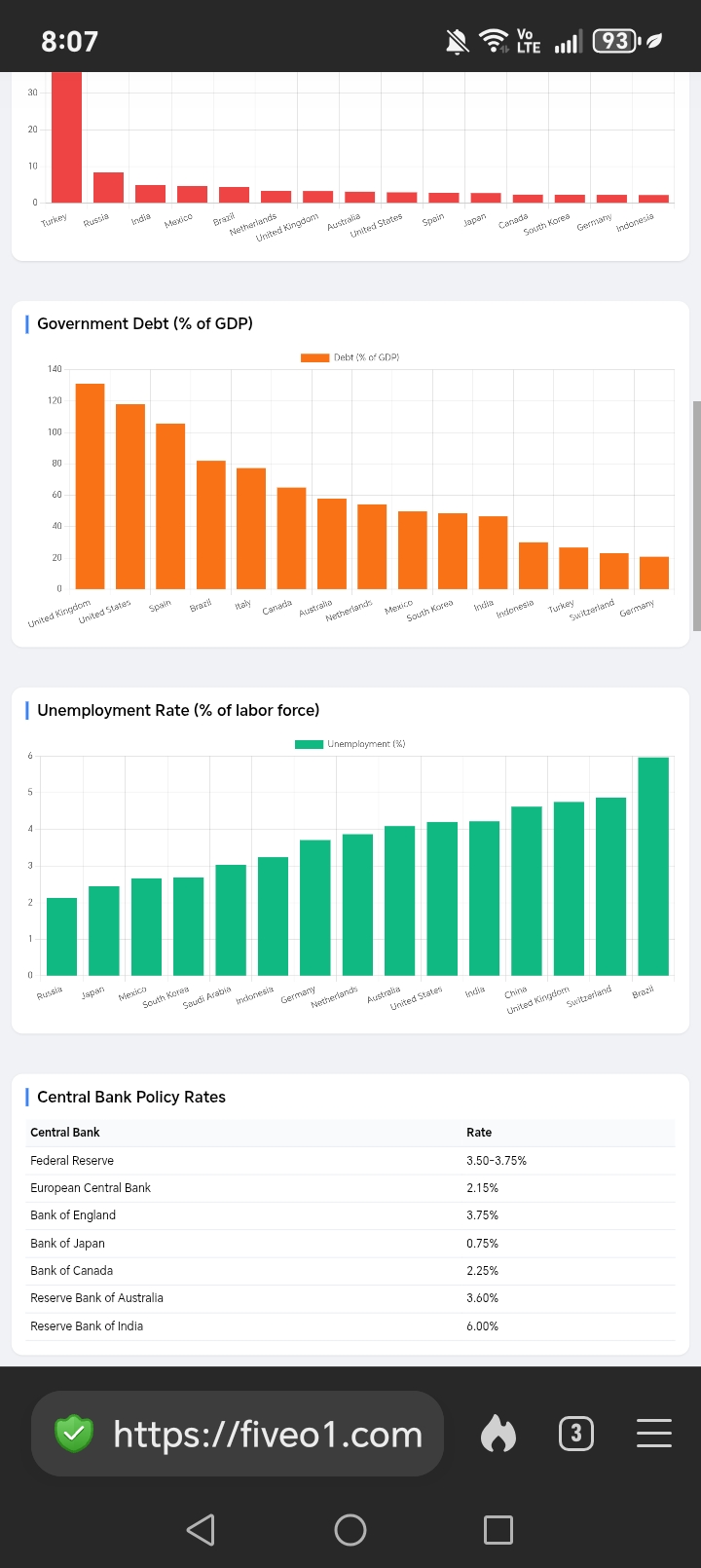Toggle the Debt (% of GDP) legend
Screen dimensions: 701x1568
point(350,357)
